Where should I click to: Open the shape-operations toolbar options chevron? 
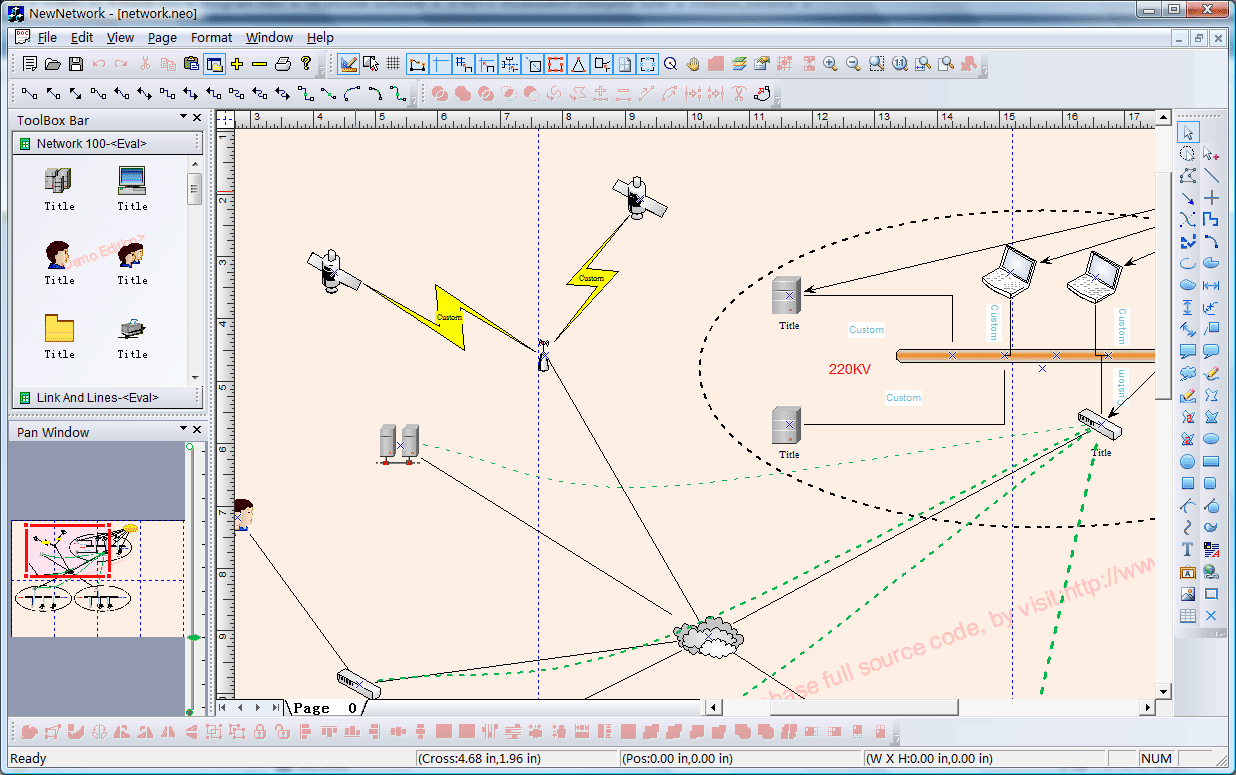coord(777,101)
